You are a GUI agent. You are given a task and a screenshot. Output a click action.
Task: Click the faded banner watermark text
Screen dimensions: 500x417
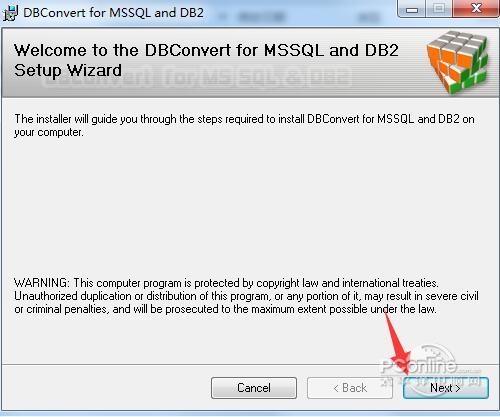point(197,77)
